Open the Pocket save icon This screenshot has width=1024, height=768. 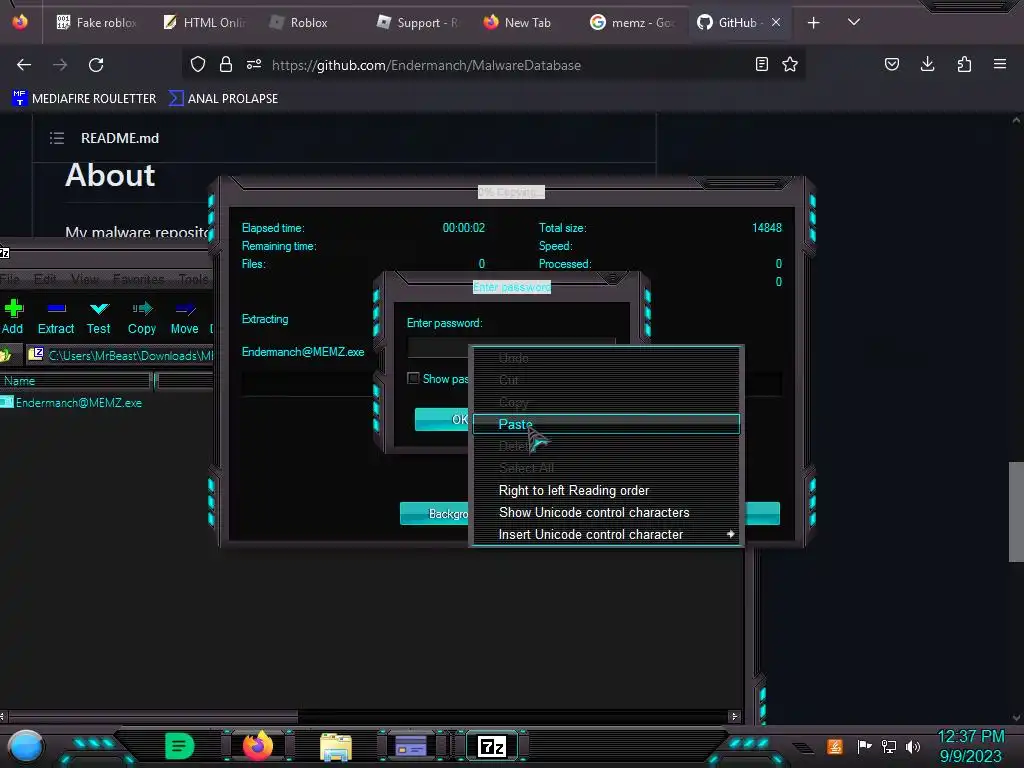click(x=891, y=64)
